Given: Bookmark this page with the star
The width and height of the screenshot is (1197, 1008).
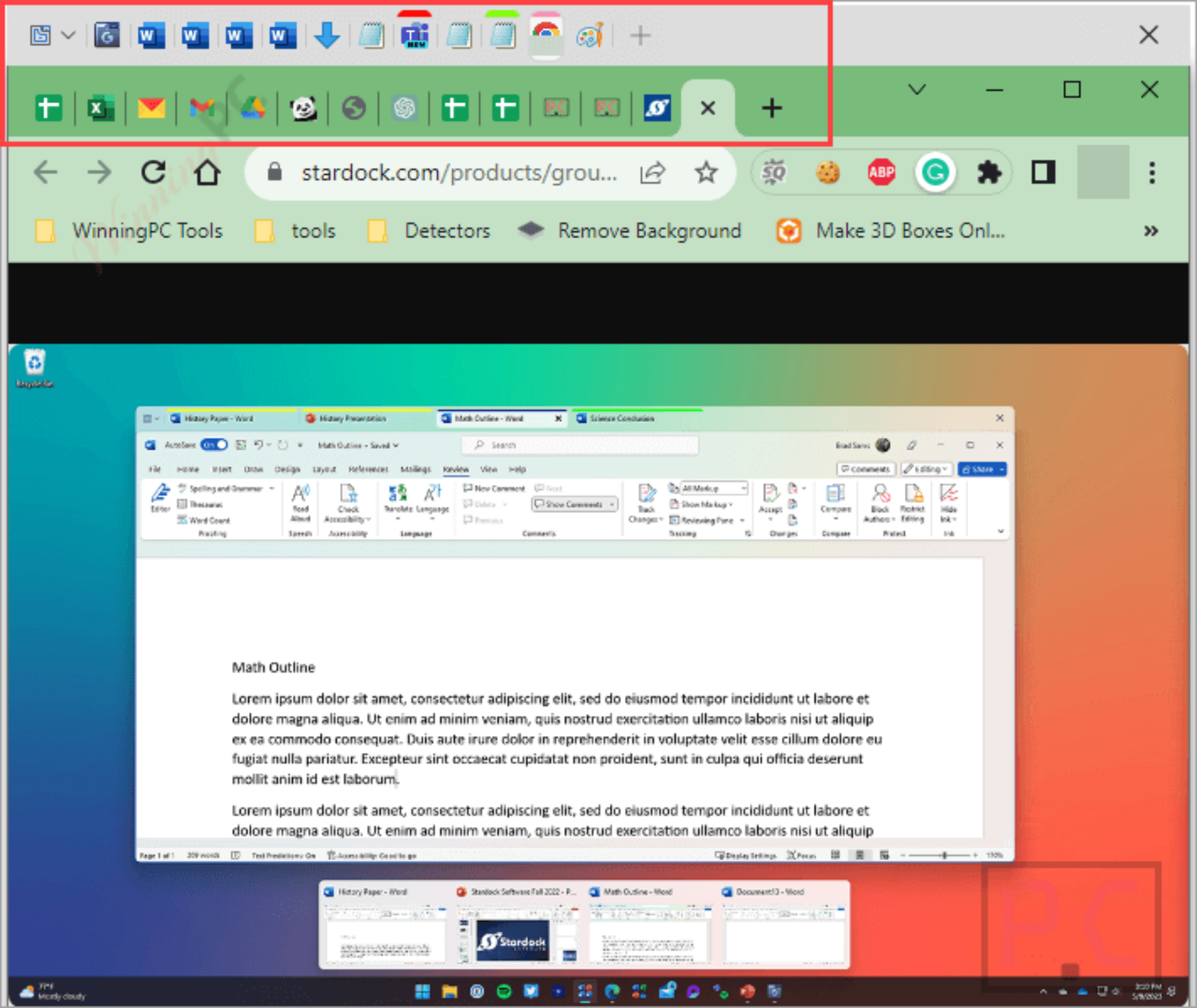Looking at the screenshot, I should pyautogui.click(x=706, y=172).
